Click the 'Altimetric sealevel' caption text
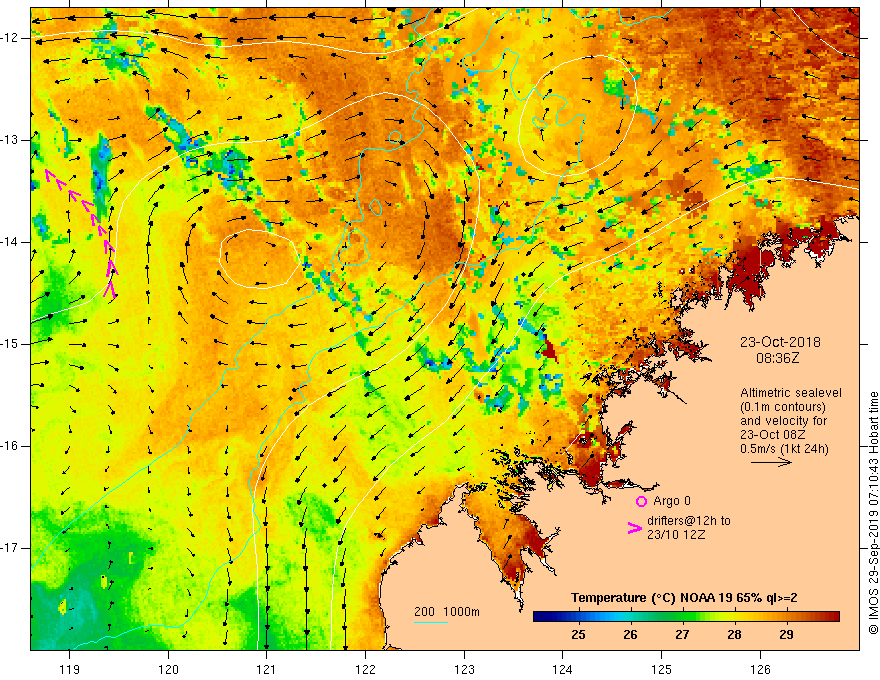 pos(791,393)
